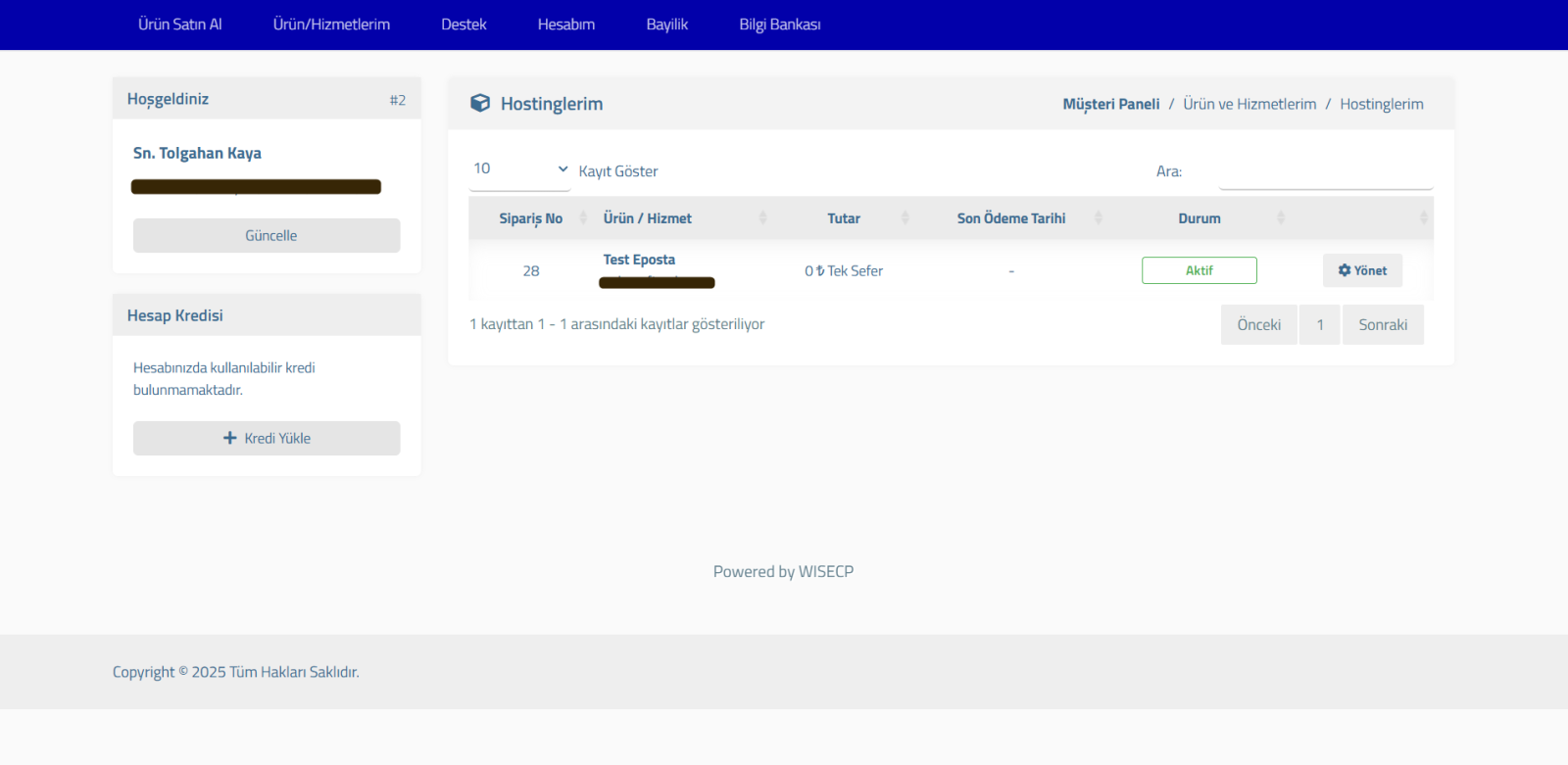Open the Hesabım menu in navbar

point(565,24)
